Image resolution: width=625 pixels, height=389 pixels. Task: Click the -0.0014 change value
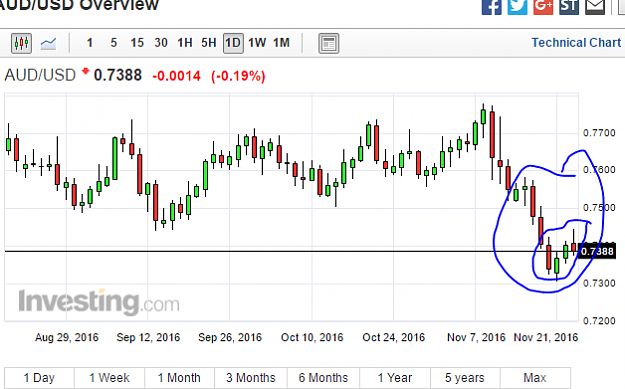(x=177, y=76)
